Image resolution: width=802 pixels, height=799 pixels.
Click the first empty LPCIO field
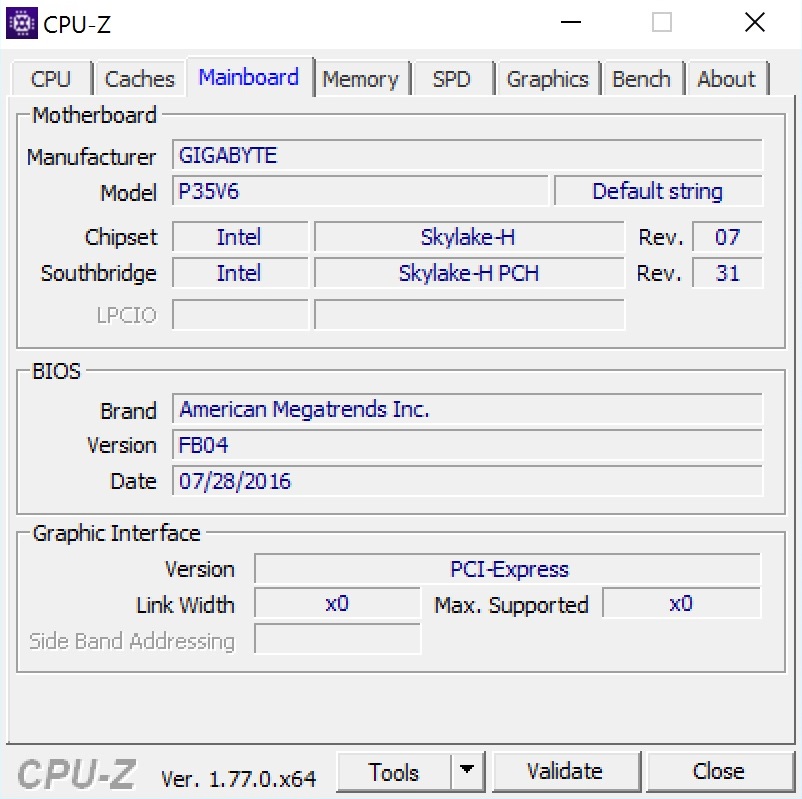240,315
